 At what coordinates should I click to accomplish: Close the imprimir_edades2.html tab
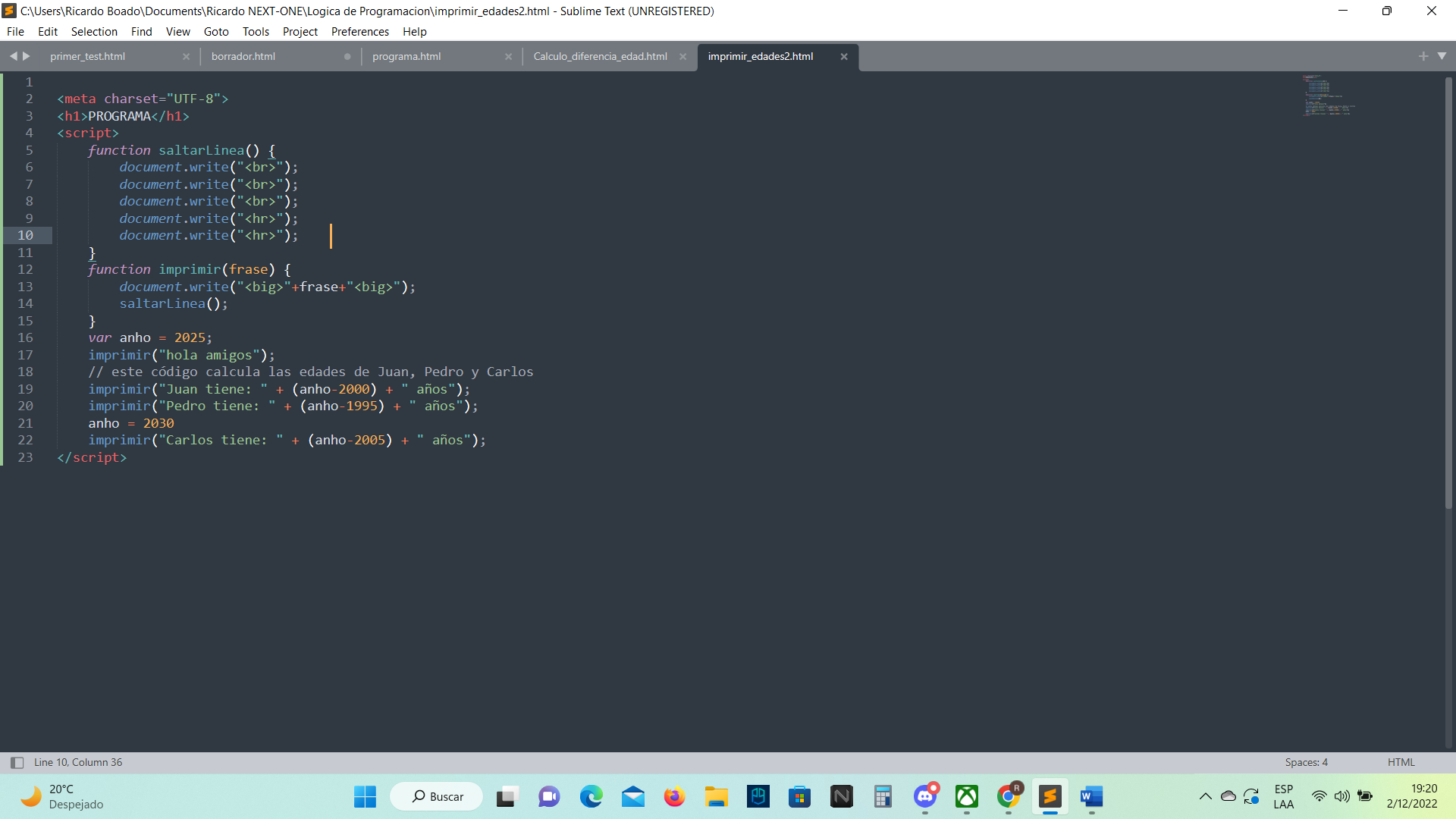pyautogui.click(x=843, y=56)
